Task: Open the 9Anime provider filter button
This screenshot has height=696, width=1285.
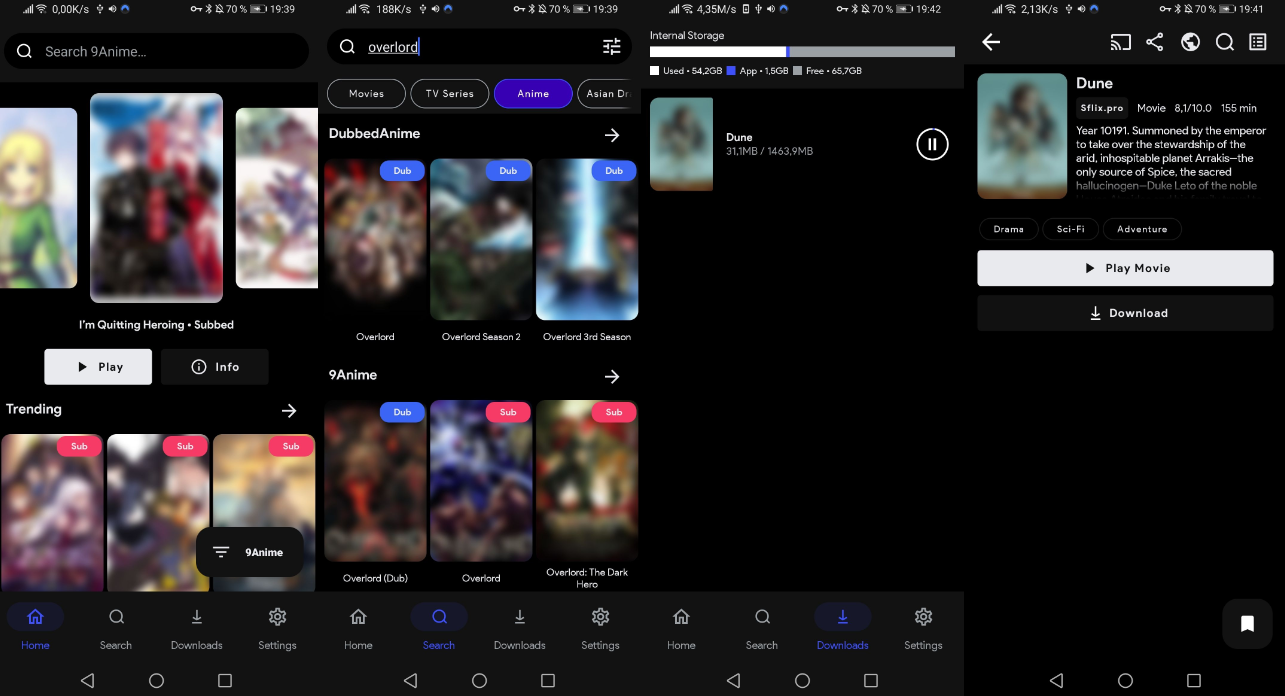Action: pos(250,552)
